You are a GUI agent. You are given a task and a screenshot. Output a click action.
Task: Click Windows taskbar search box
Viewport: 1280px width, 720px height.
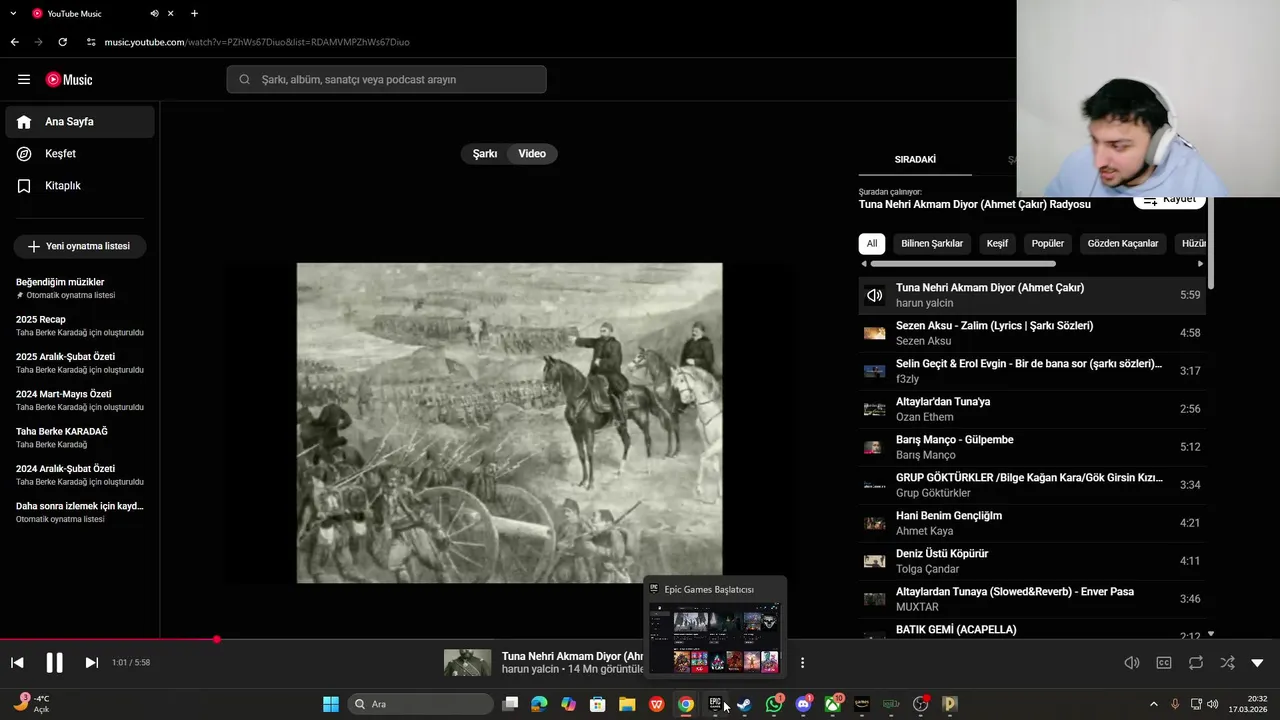coord(422,704)
